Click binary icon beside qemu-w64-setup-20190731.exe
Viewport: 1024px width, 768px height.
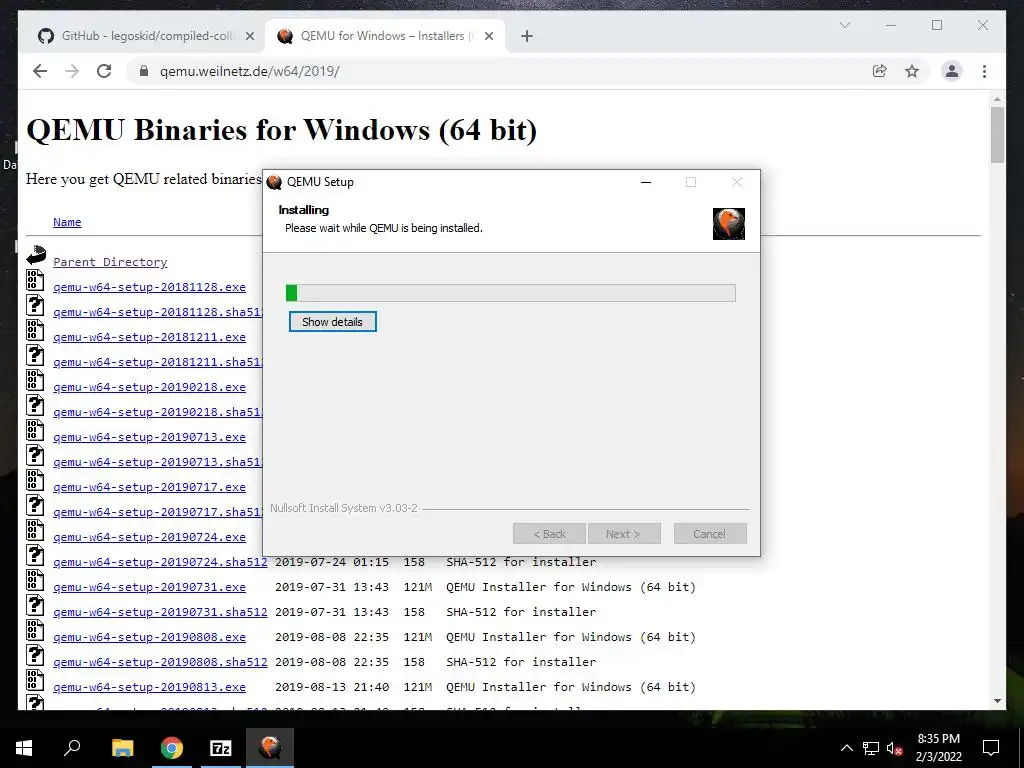coord(35,580)
